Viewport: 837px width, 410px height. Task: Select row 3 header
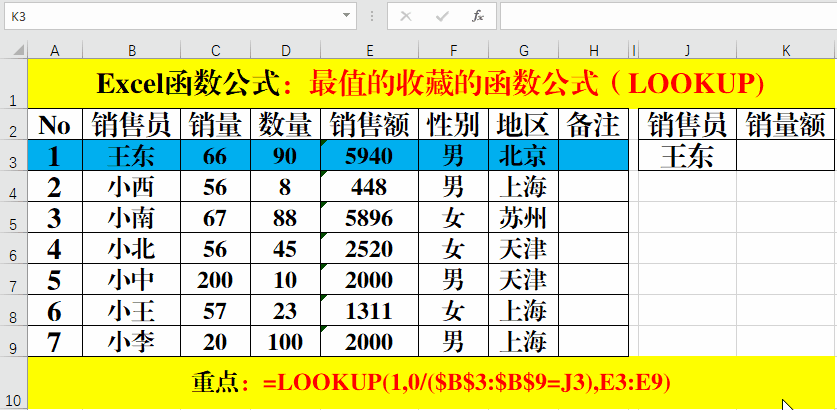[x=14, y=155]
